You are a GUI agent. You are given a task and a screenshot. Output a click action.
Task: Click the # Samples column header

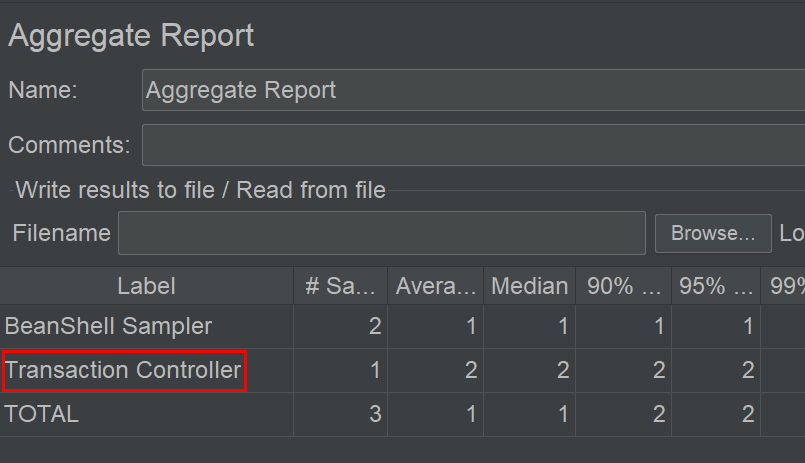click(340, 286)
